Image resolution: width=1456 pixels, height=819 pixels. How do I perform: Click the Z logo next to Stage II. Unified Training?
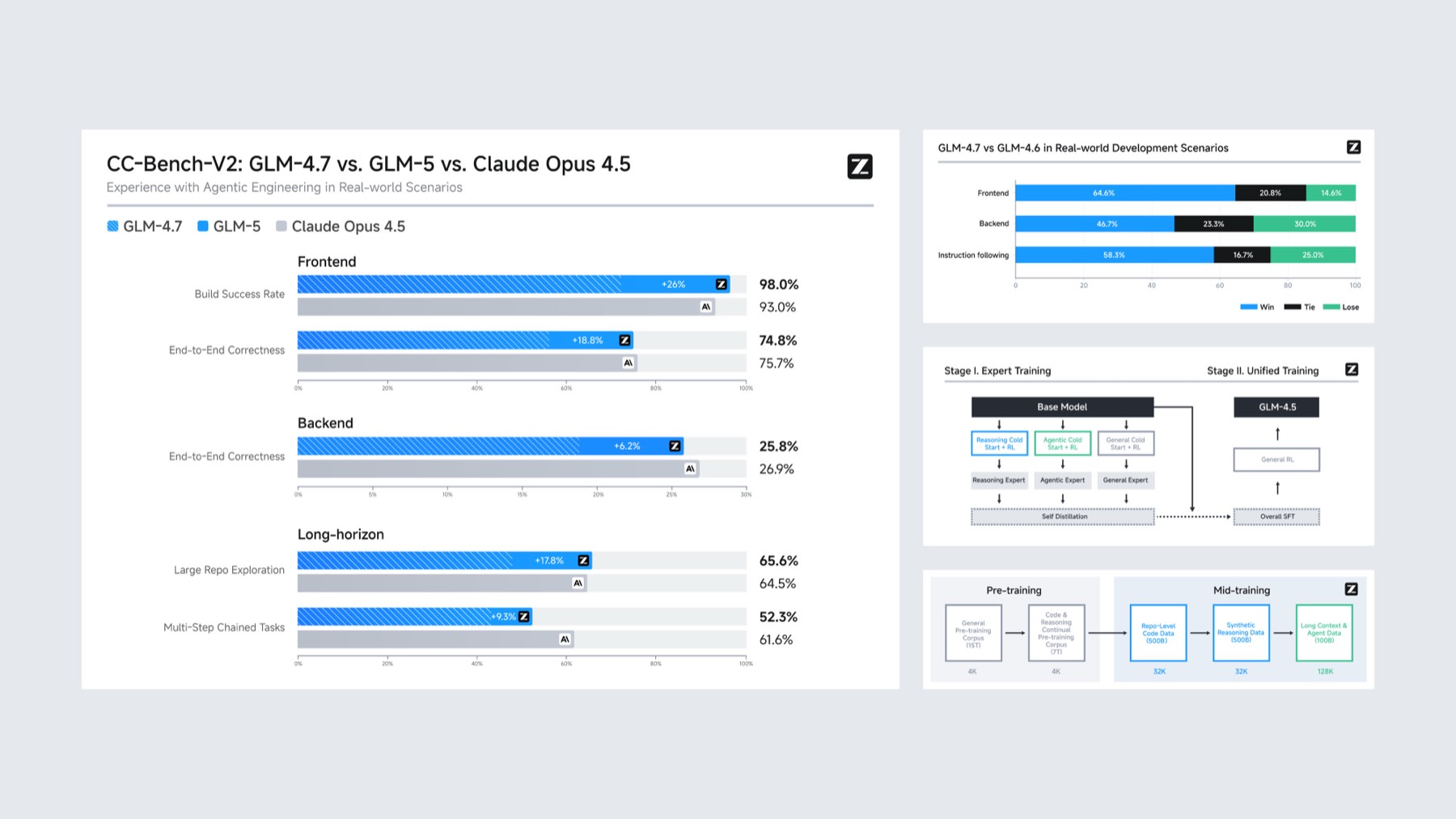(1352, 369)
